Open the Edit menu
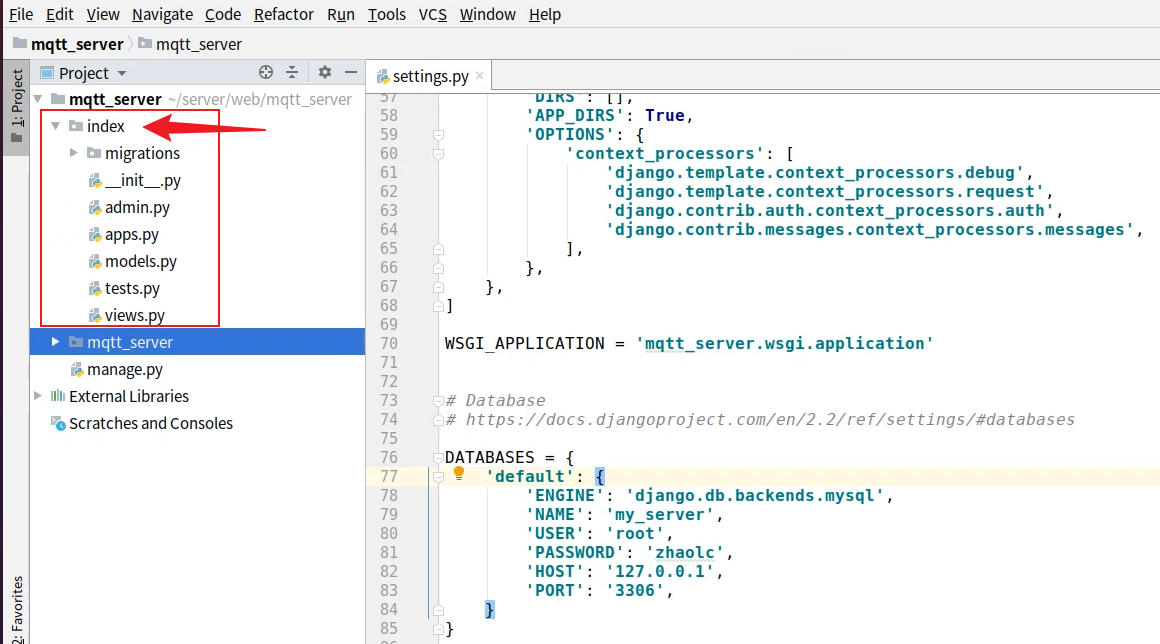The image size is (1160, 644). tap(59, 14)
